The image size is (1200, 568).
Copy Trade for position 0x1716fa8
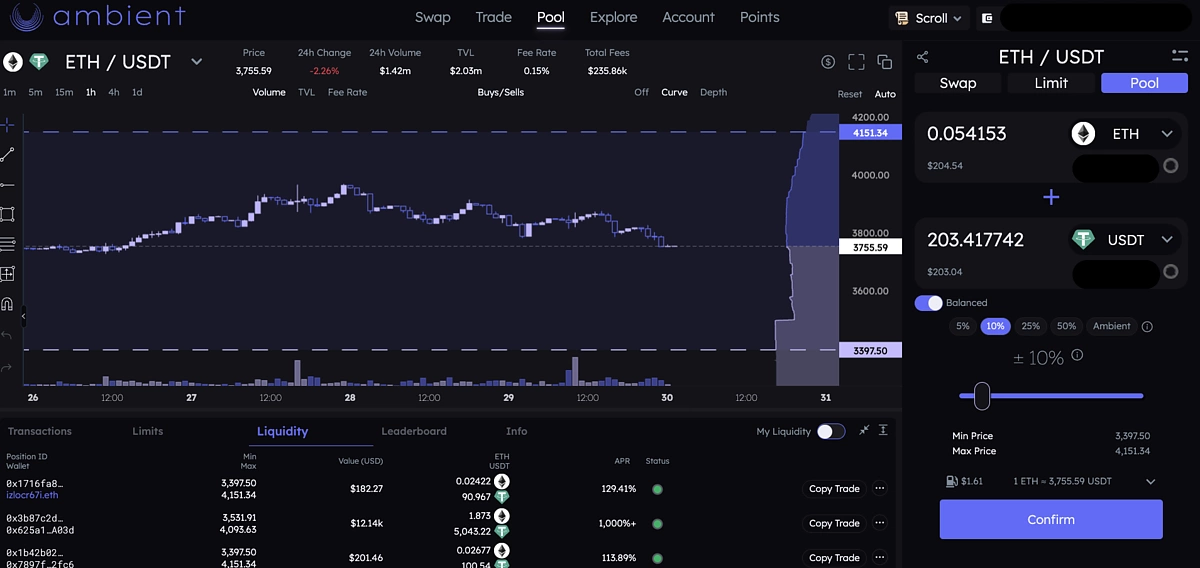pyautogui.click(x=834, y=489)
